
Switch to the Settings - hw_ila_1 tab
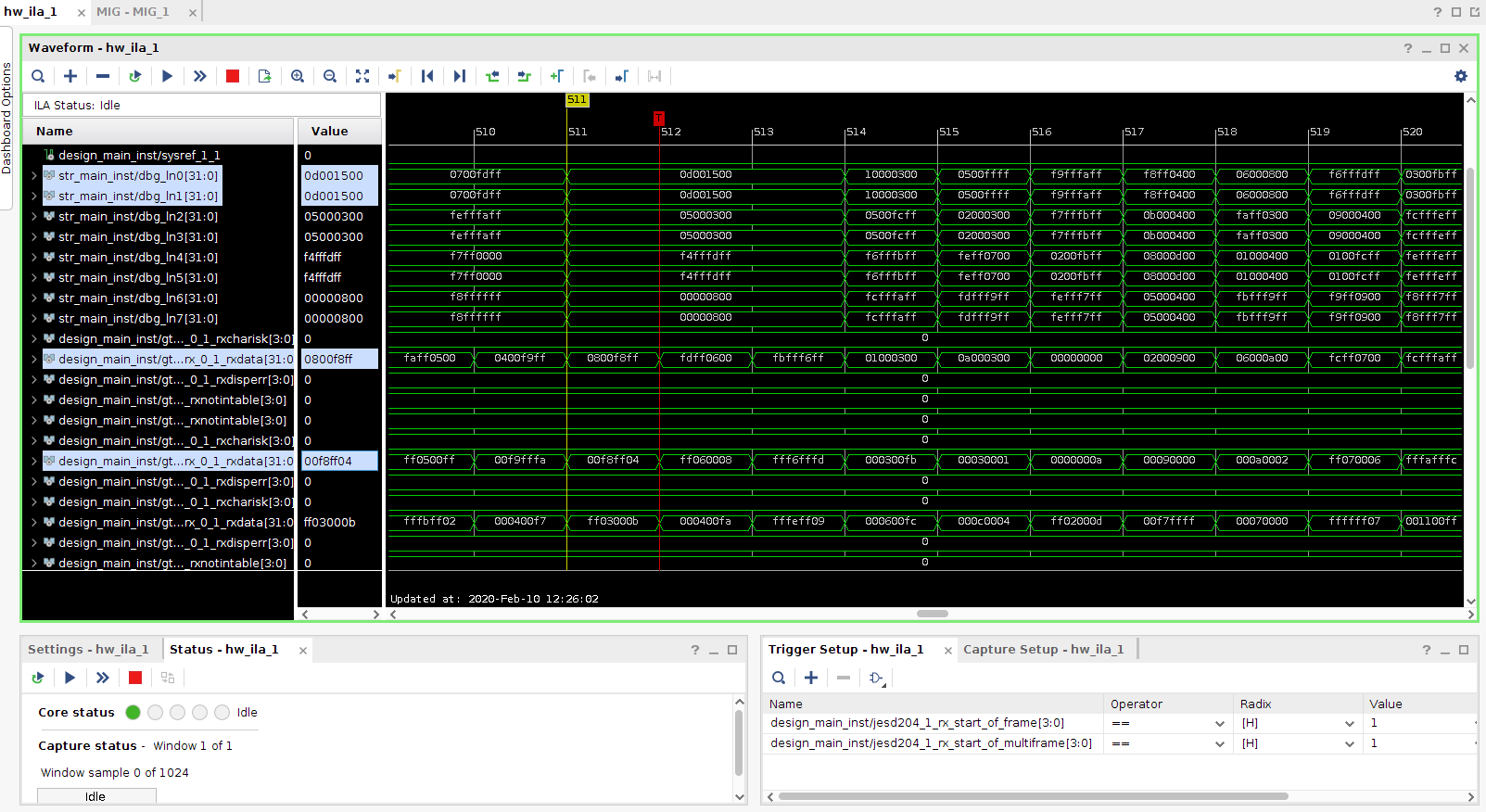[x=88, y=649]
